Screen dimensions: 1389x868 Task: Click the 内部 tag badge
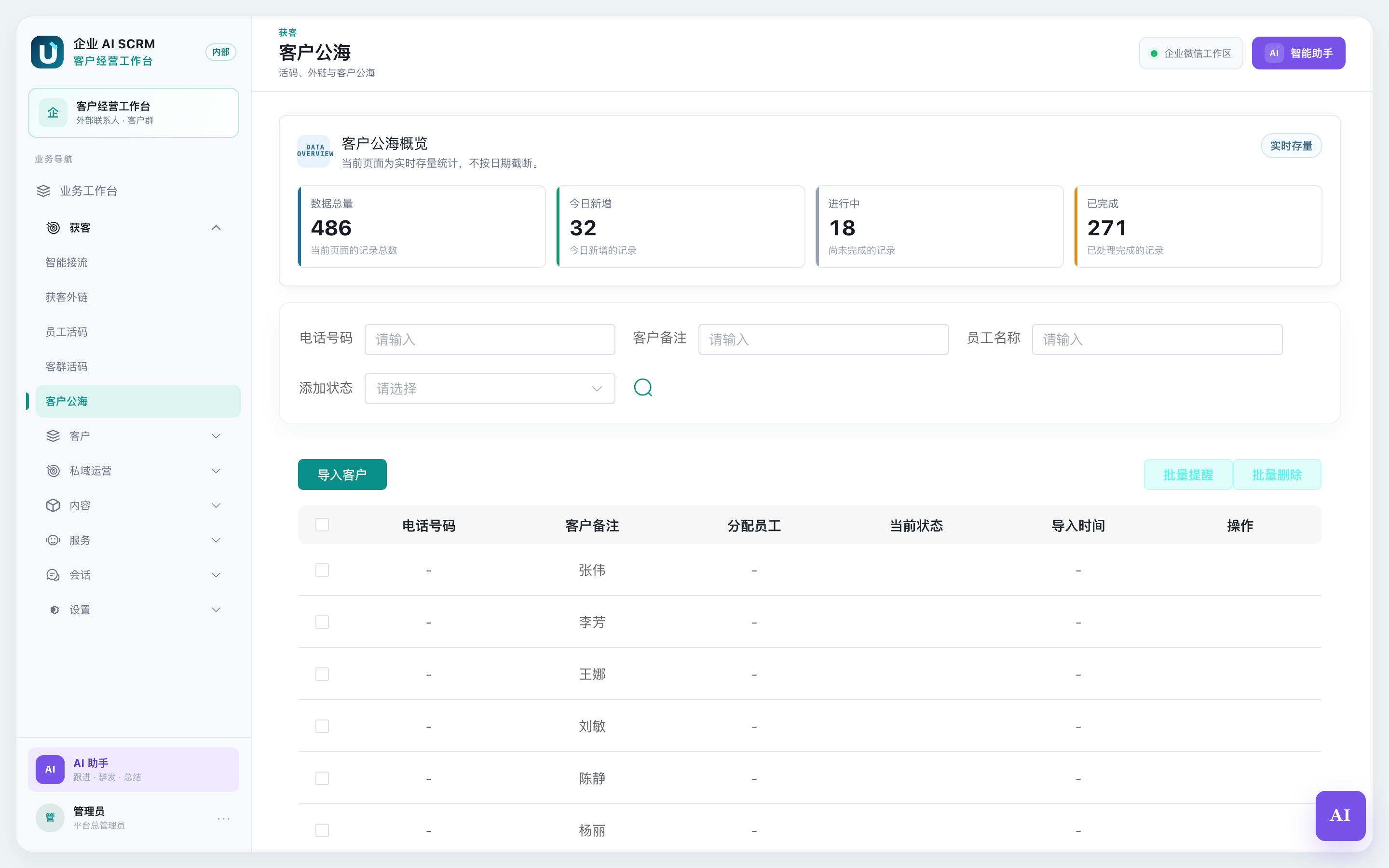pos(220,52)
